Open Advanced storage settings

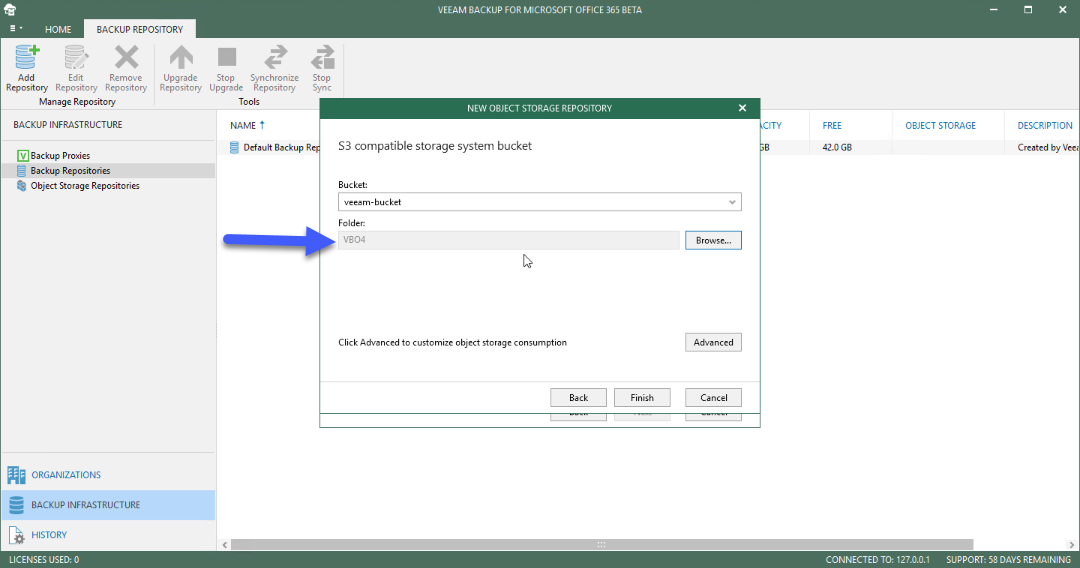713,342
